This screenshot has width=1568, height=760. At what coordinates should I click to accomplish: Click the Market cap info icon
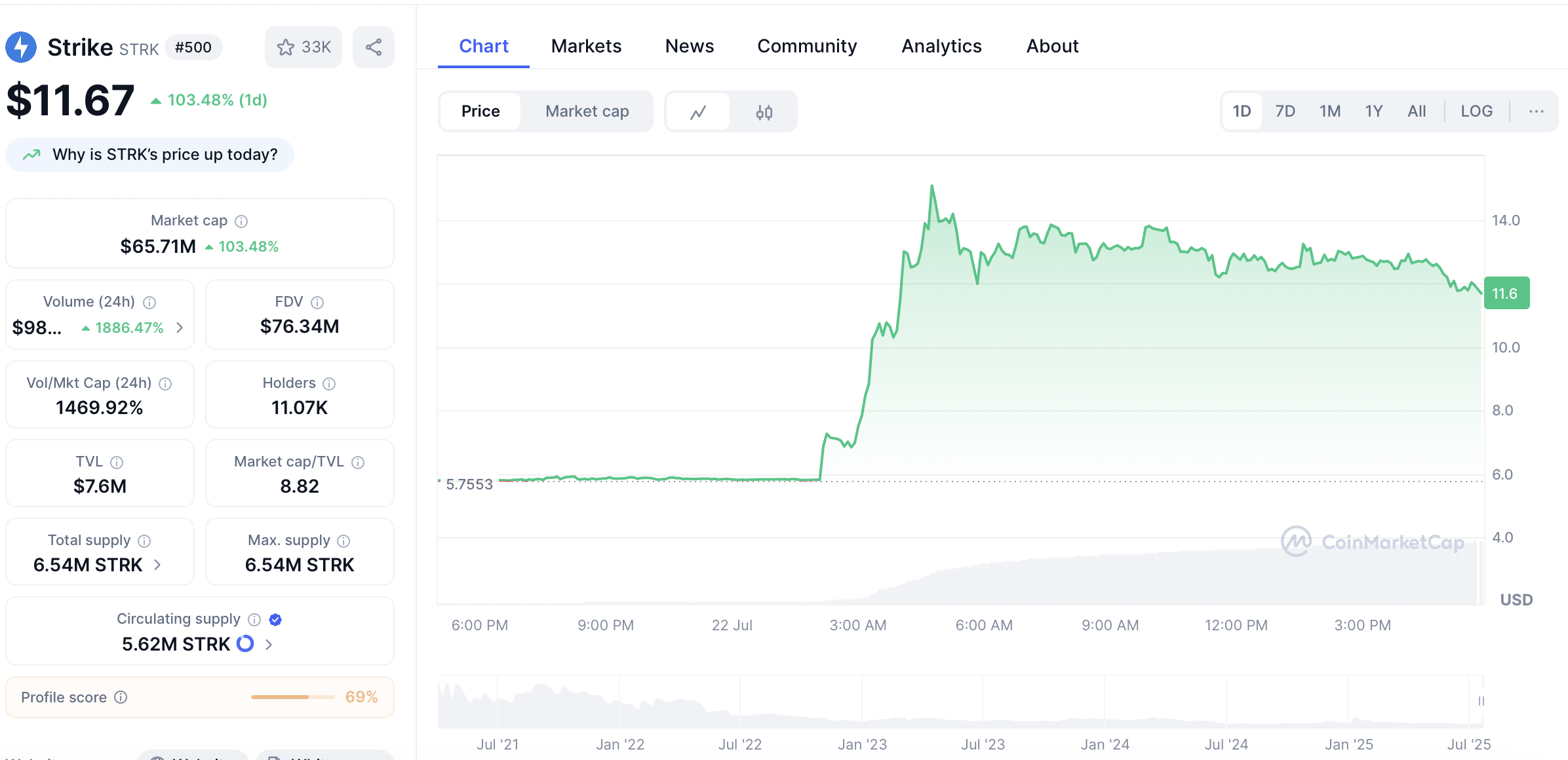(241, 221)
